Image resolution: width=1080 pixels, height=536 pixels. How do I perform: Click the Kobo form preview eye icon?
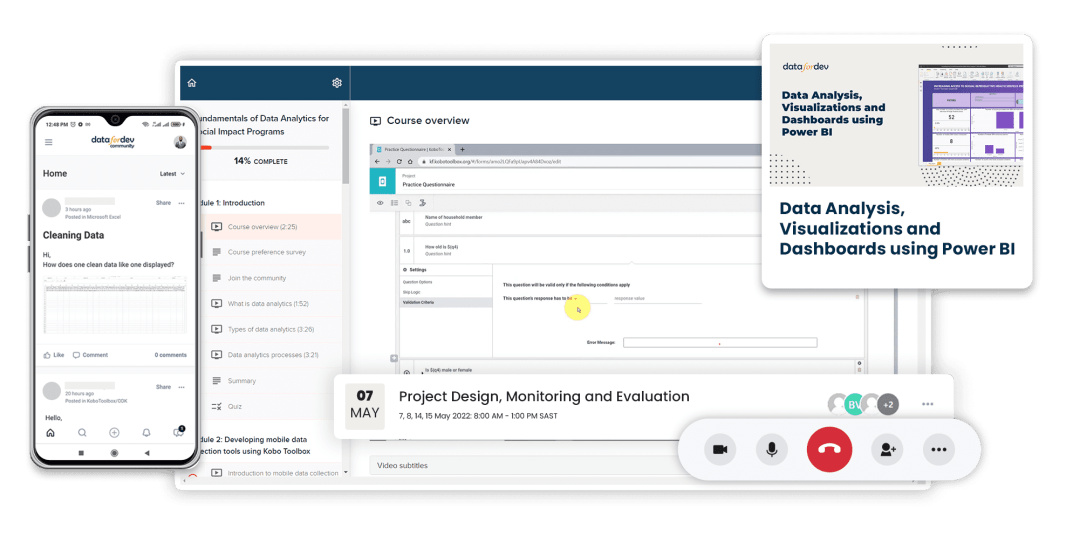coord(380,203)
